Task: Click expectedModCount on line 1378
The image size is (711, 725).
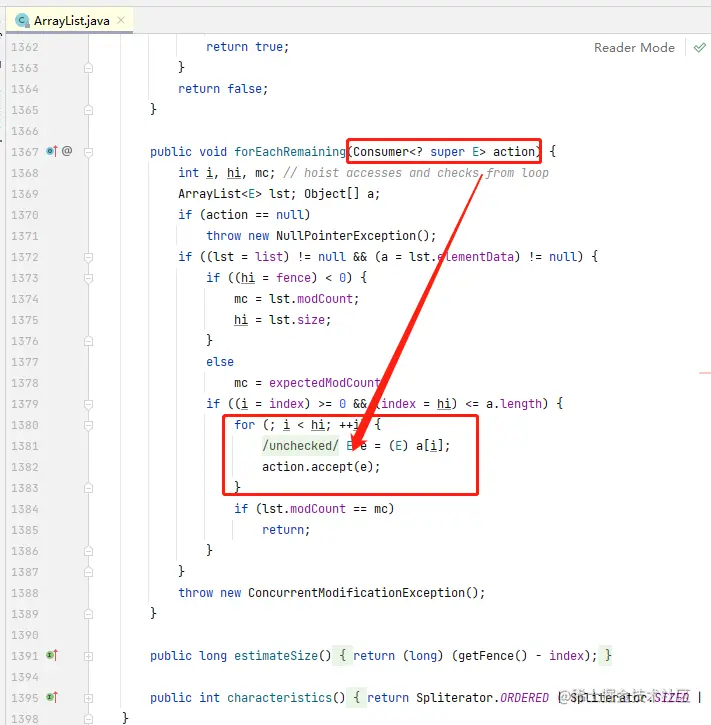Action: click(x=325, y=383)
